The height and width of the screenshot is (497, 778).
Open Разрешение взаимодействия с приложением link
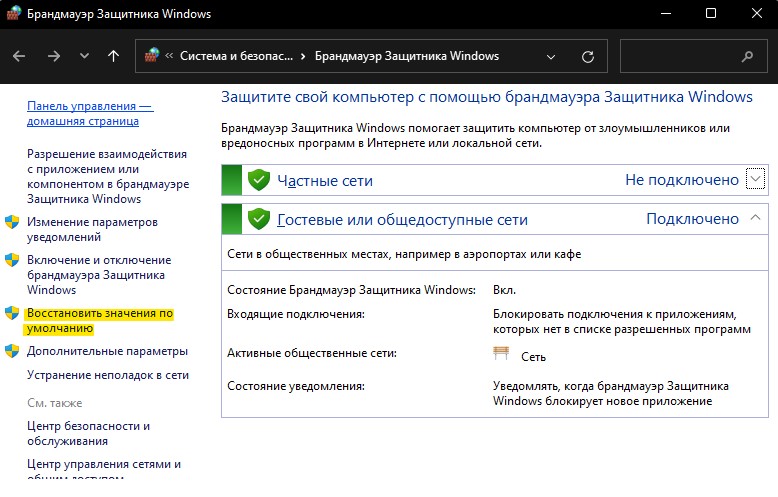tap(108, 177)
